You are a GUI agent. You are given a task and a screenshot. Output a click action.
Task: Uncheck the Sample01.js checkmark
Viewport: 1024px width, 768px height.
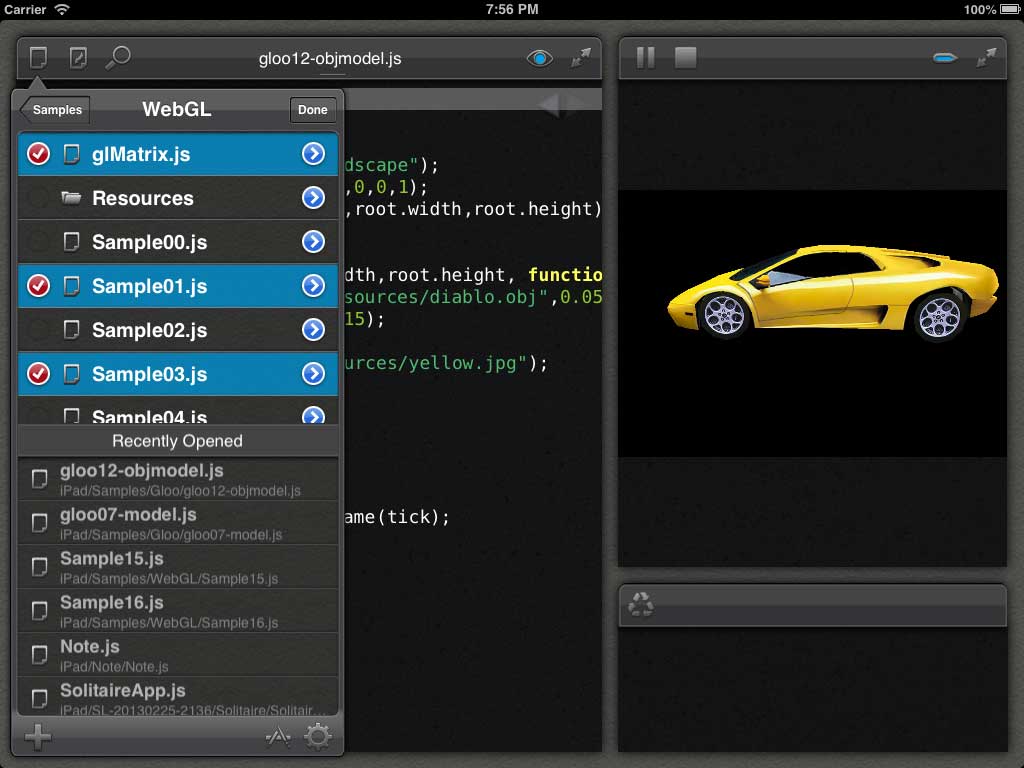click(x=39, y=286)
